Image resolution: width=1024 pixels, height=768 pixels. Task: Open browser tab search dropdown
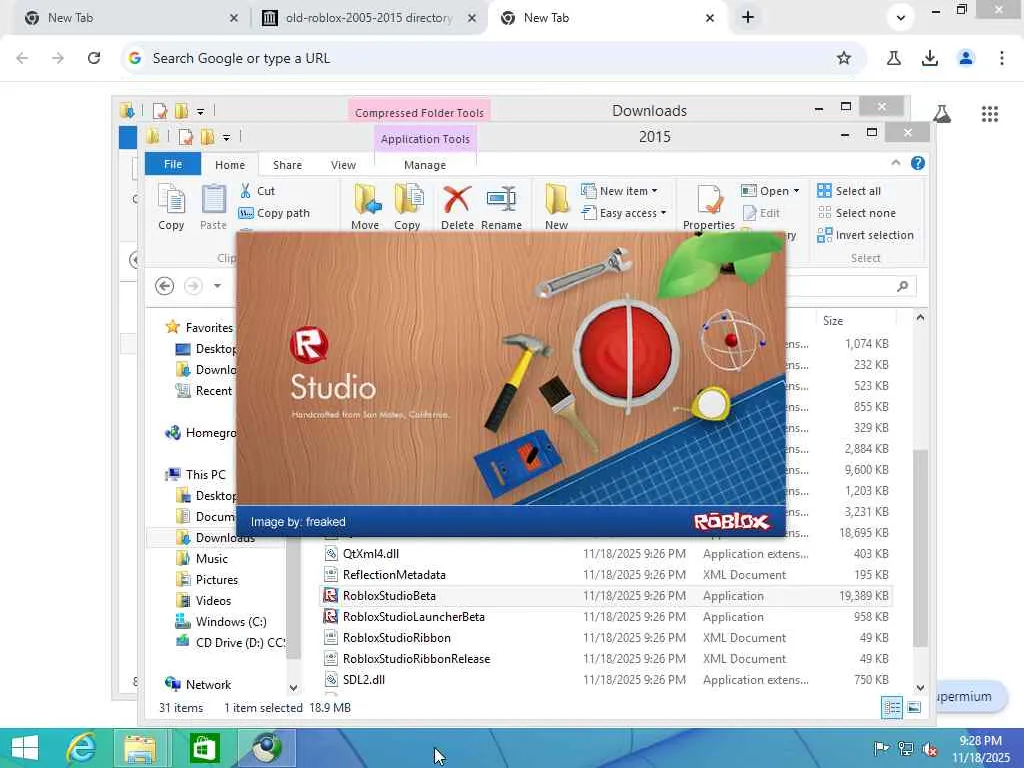(x=901, y=18)
